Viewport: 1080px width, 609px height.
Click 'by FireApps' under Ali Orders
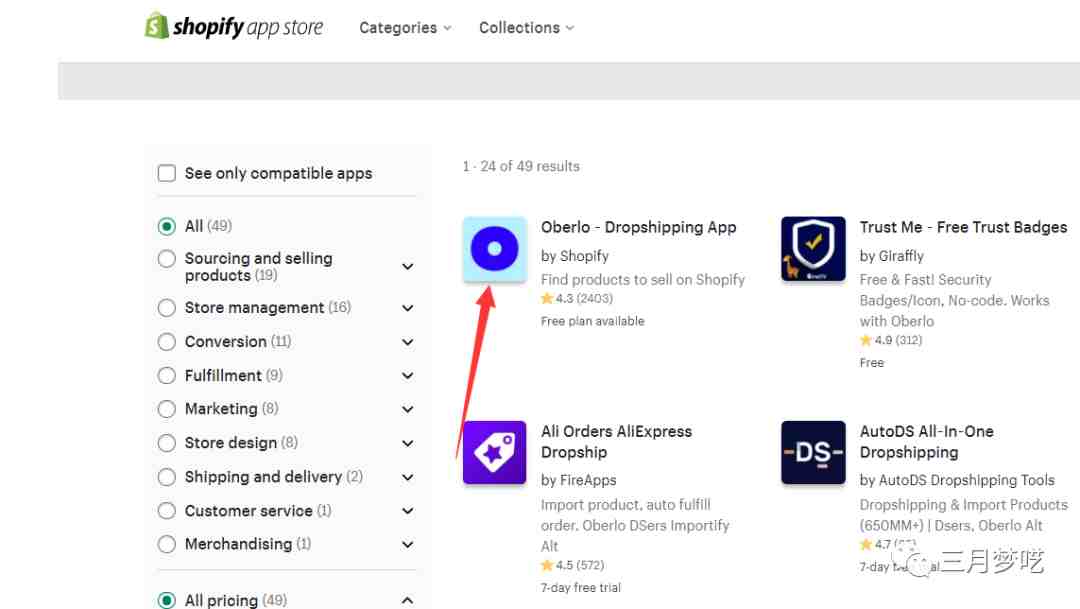579,480
